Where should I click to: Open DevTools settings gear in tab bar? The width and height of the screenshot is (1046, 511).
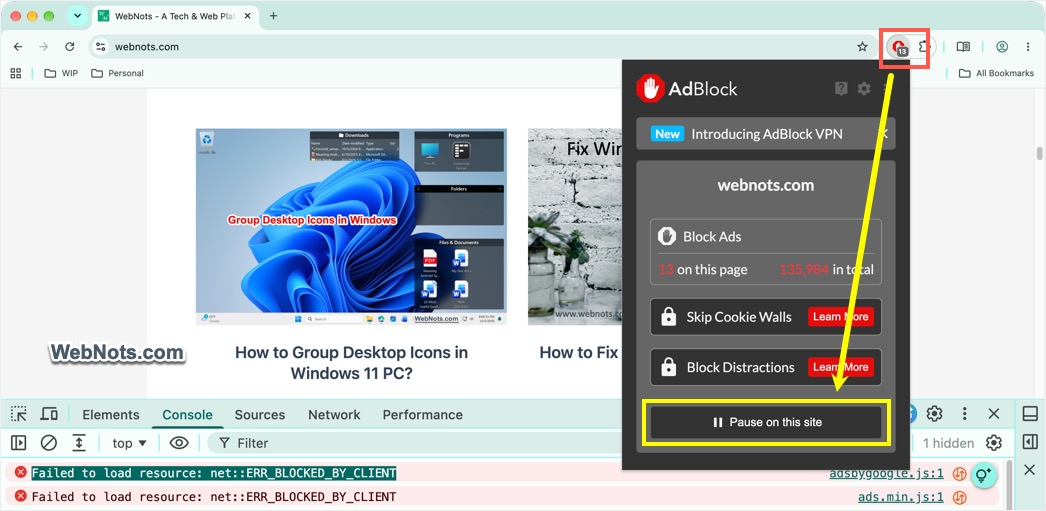coord(935,414)
